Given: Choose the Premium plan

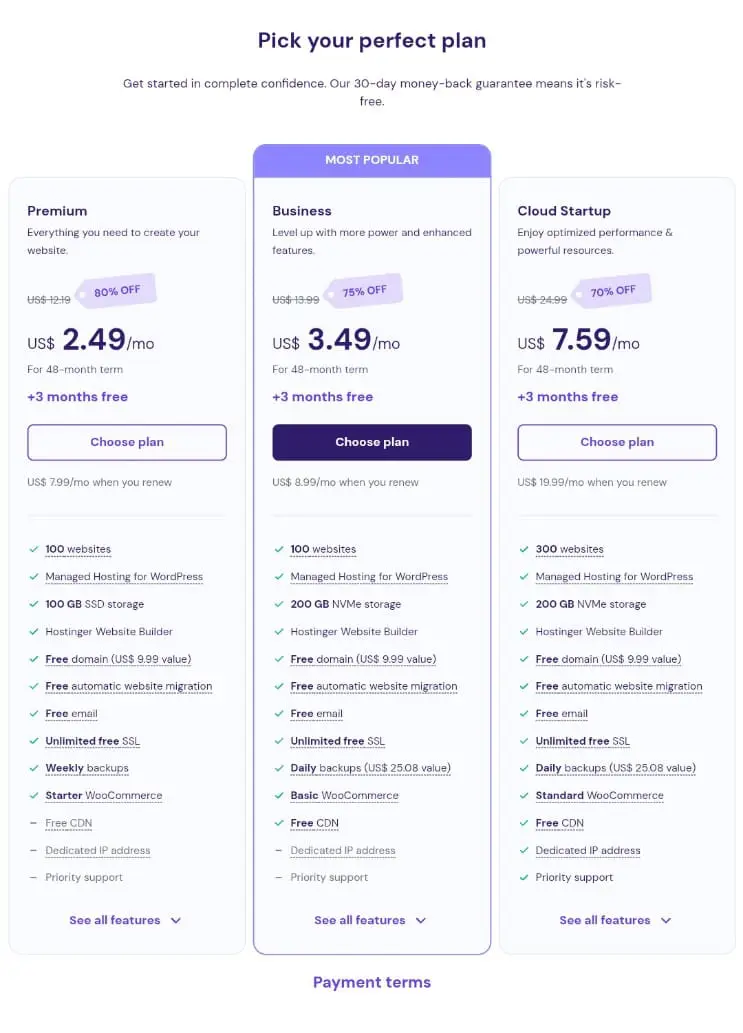Looking at the screenshot, I should coord(127,442).
